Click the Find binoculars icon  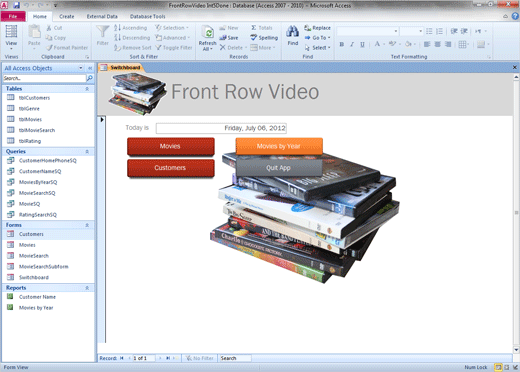pos(292,32)
